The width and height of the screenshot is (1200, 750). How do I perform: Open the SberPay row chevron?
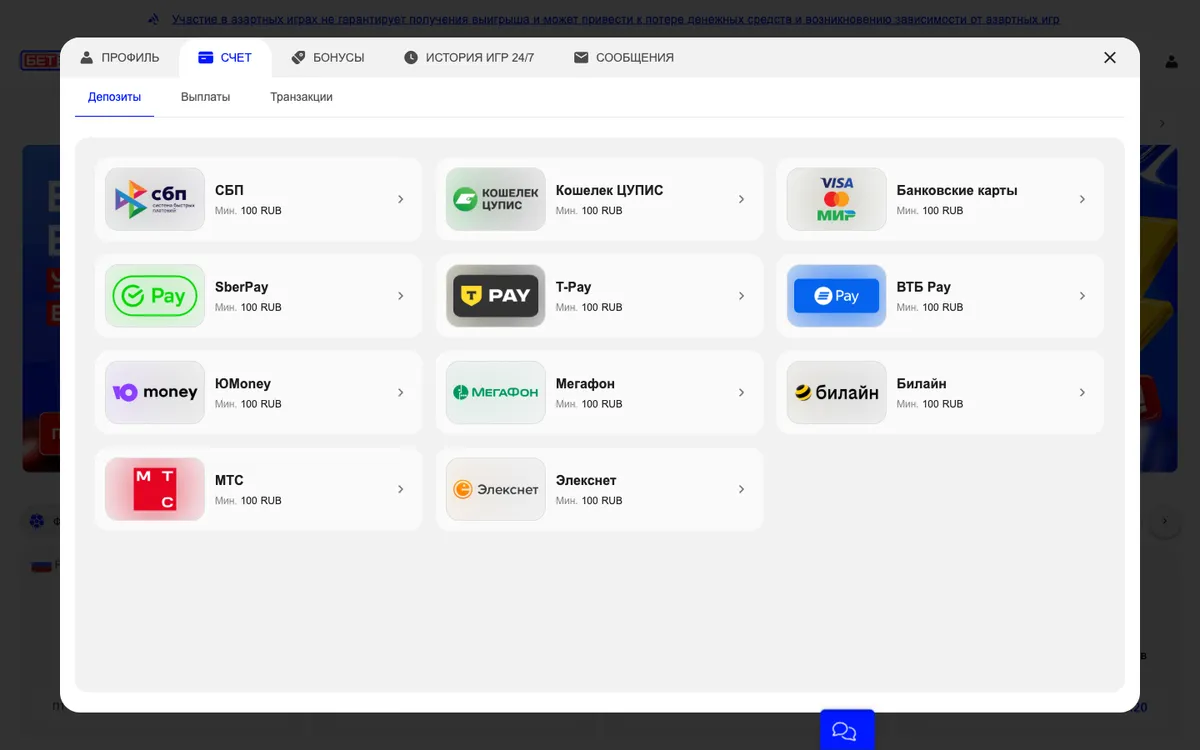tap(401, 296)
